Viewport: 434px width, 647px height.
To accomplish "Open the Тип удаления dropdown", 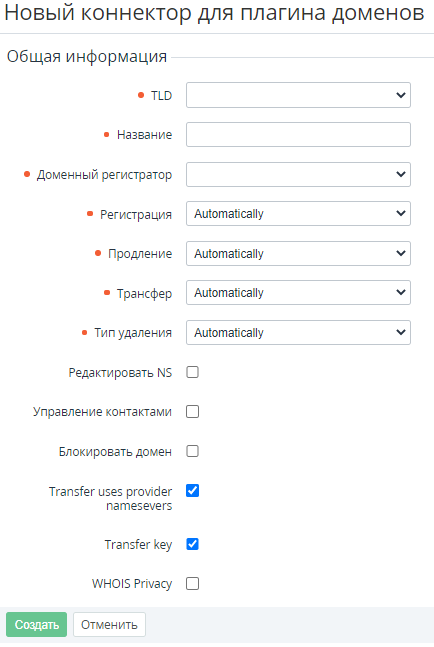I will [x=298, y=333].
